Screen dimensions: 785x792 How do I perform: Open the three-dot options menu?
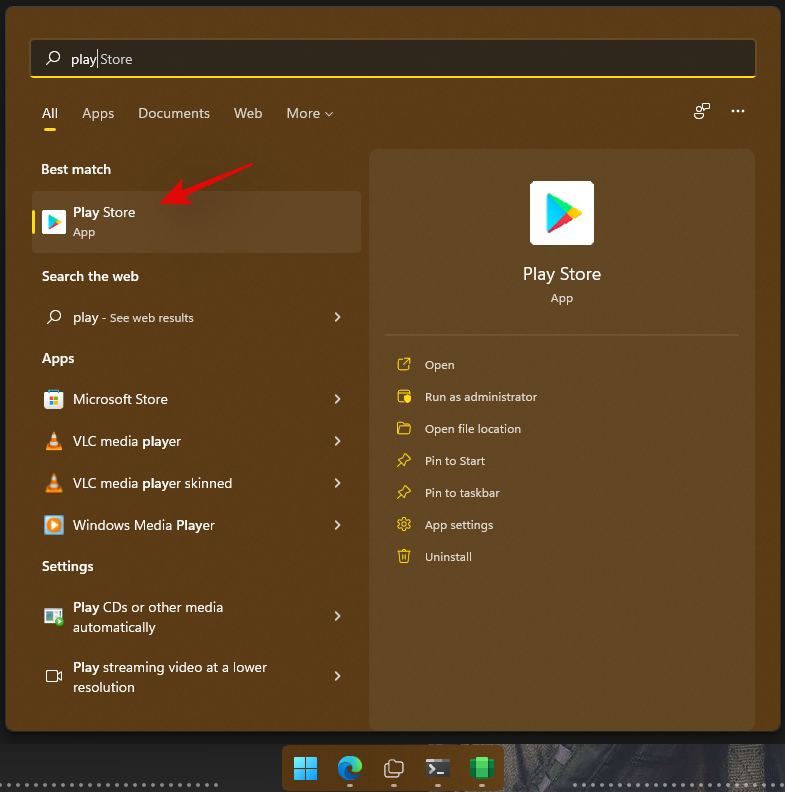click(738, 111)
